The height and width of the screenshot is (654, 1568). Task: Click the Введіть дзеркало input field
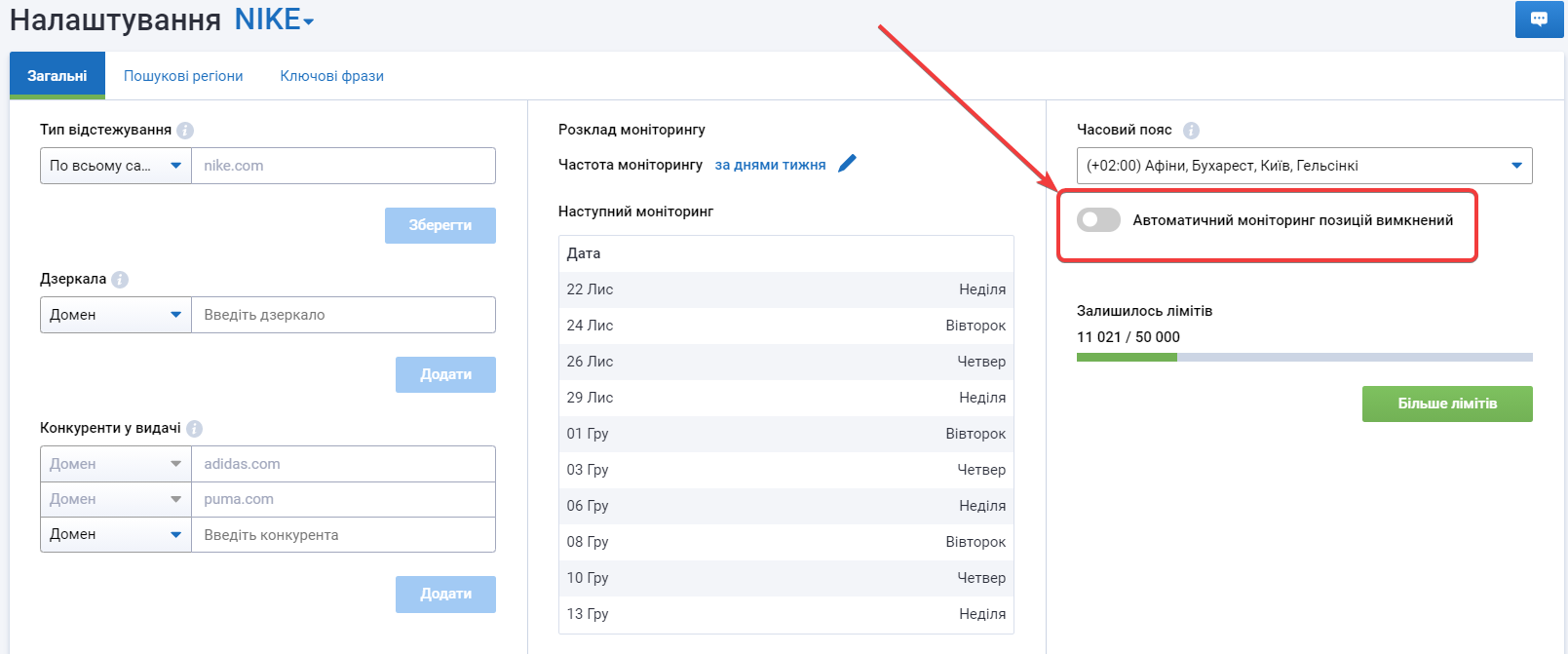tap(343, 315)
